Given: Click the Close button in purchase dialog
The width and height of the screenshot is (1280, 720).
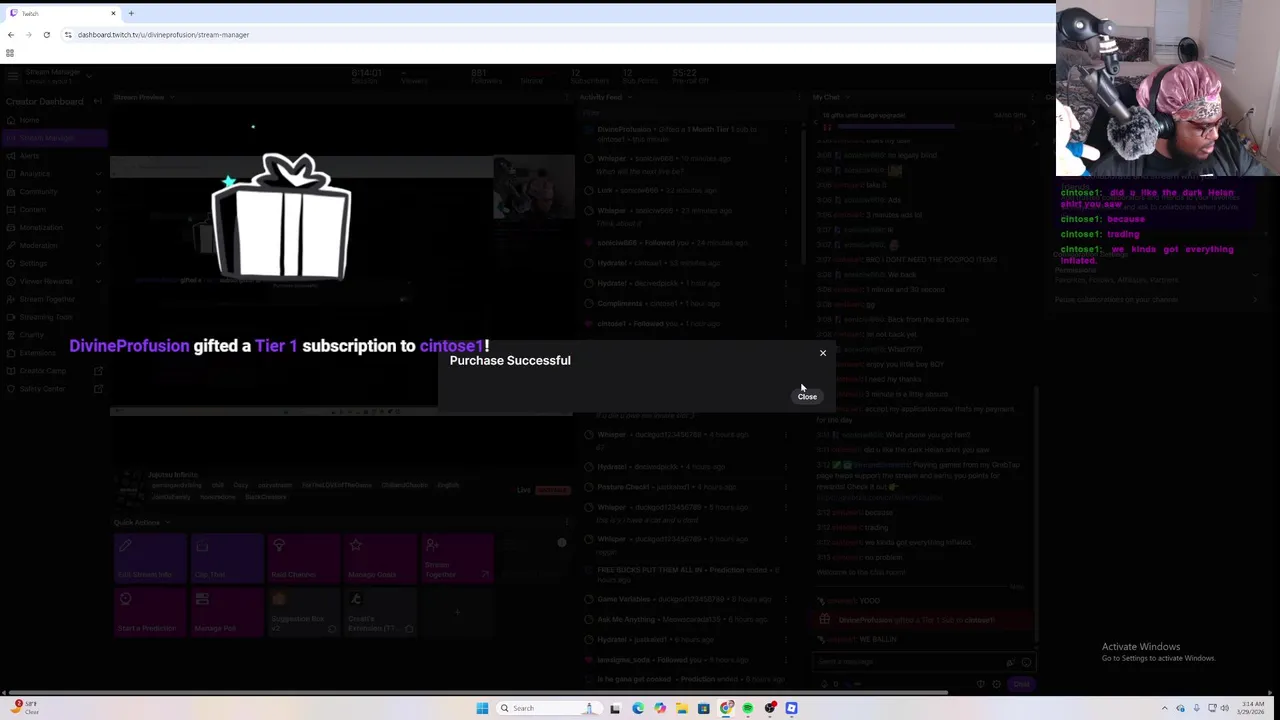Looking at the screenshot, I should pos(807,397).
